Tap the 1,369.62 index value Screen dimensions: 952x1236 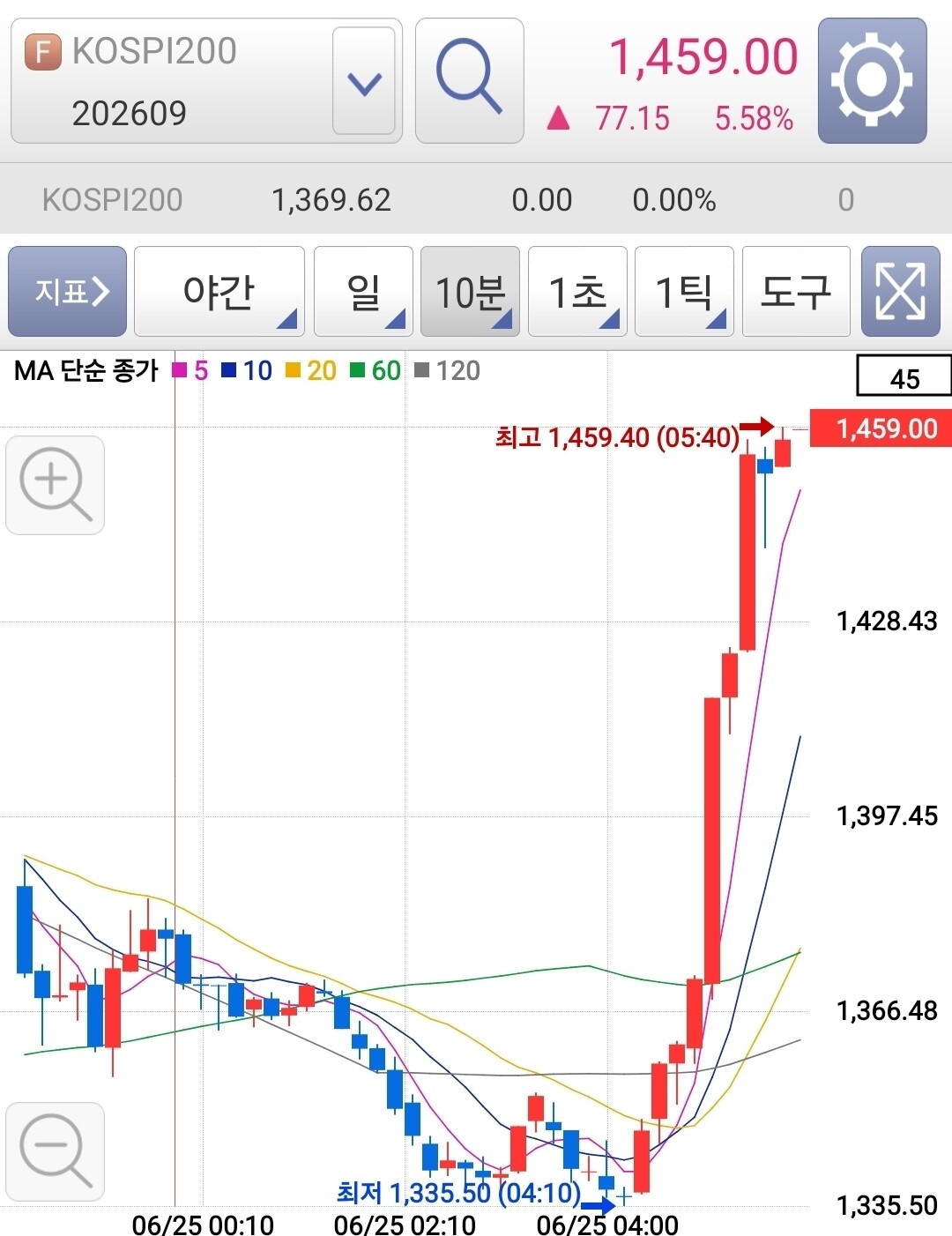tap(331, 200)
